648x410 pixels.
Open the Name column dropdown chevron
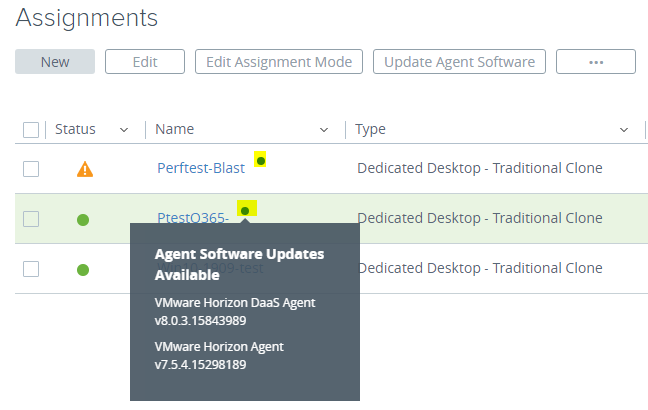324,130
